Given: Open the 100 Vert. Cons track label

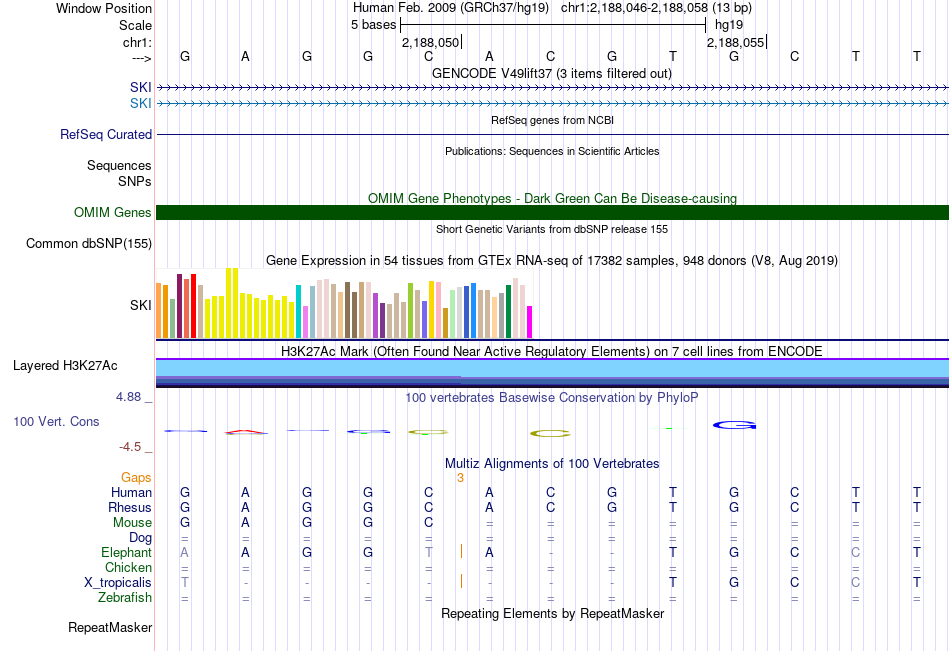Looking at the screenshot, I should click(56, 421).
